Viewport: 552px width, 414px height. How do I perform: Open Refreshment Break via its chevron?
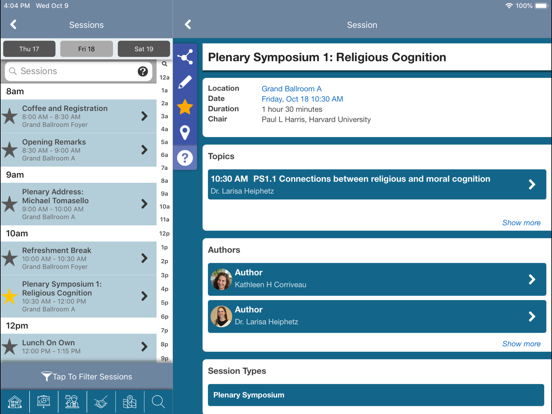(x=144, y=258)
